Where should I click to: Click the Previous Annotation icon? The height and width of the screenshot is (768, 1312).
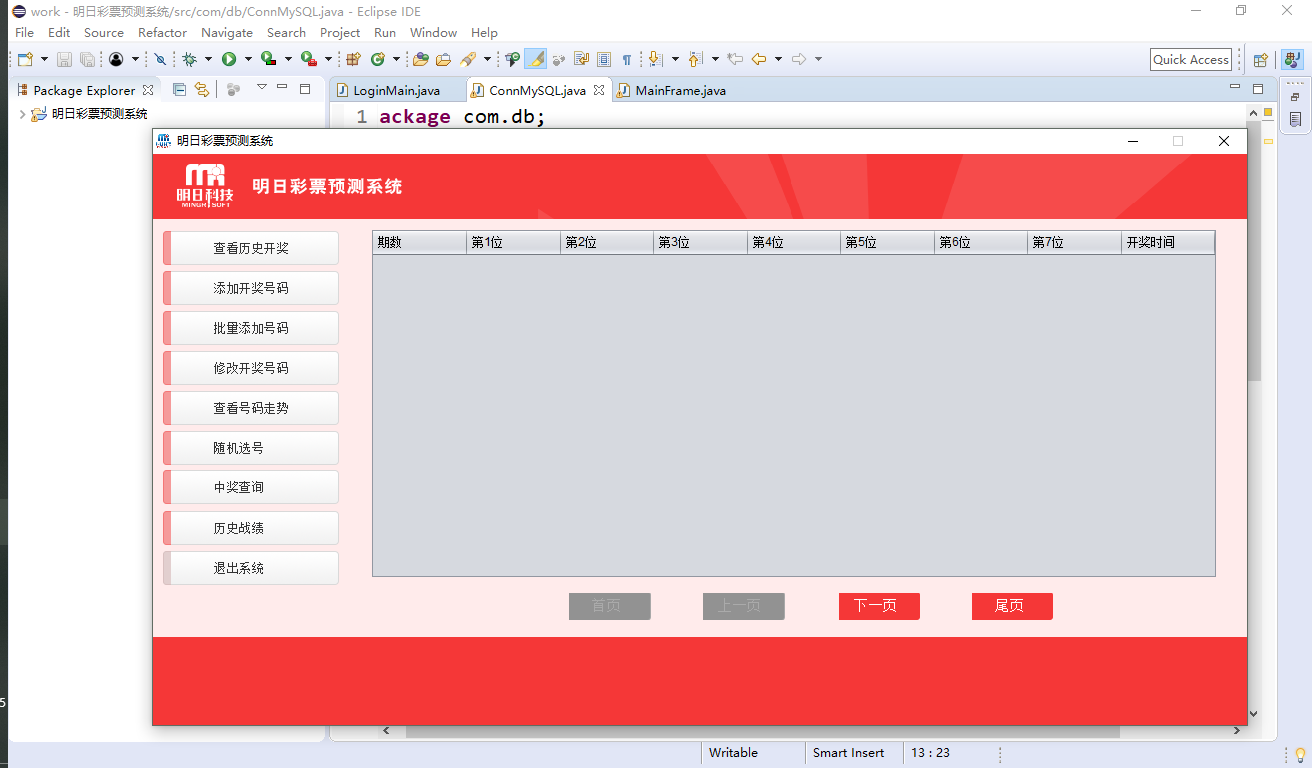696,59
